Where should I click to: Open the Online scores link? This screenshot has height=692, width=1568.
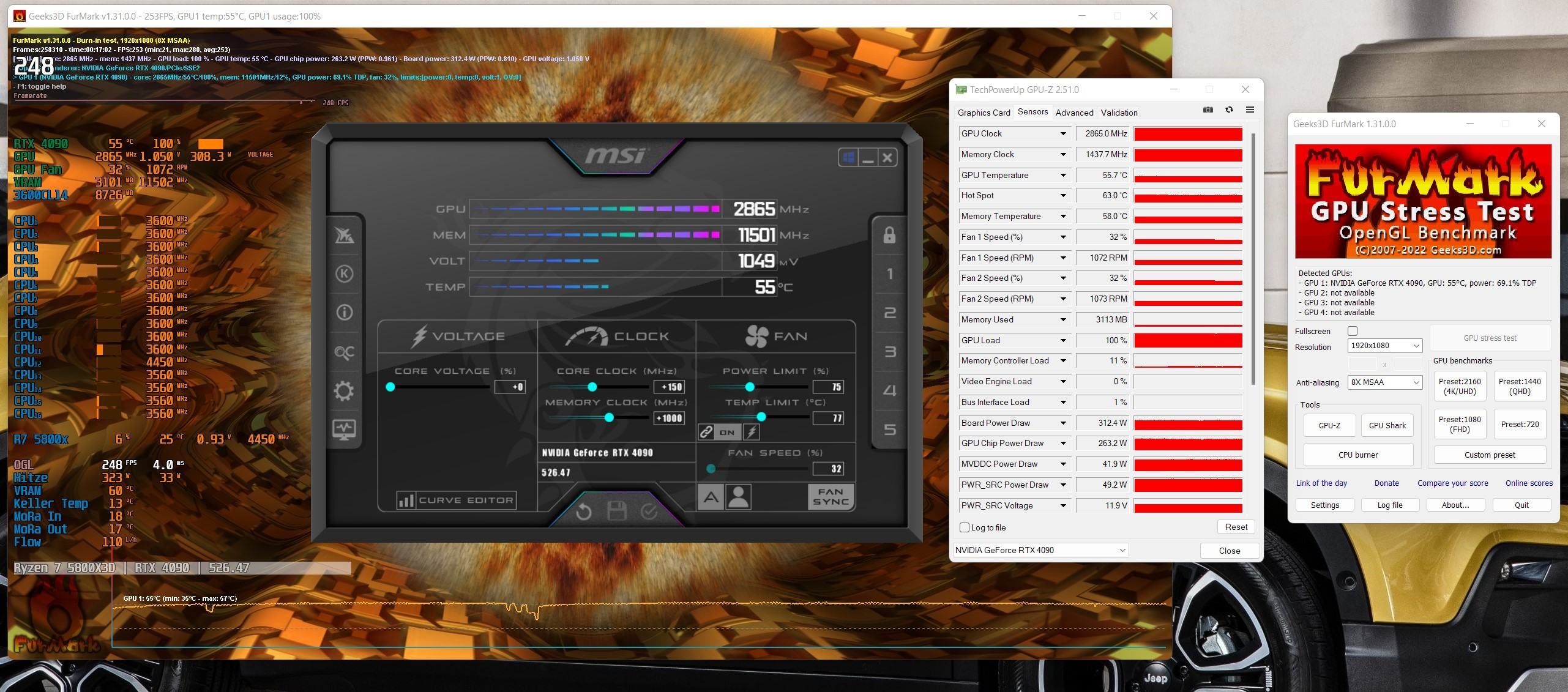pos(1529,483)
